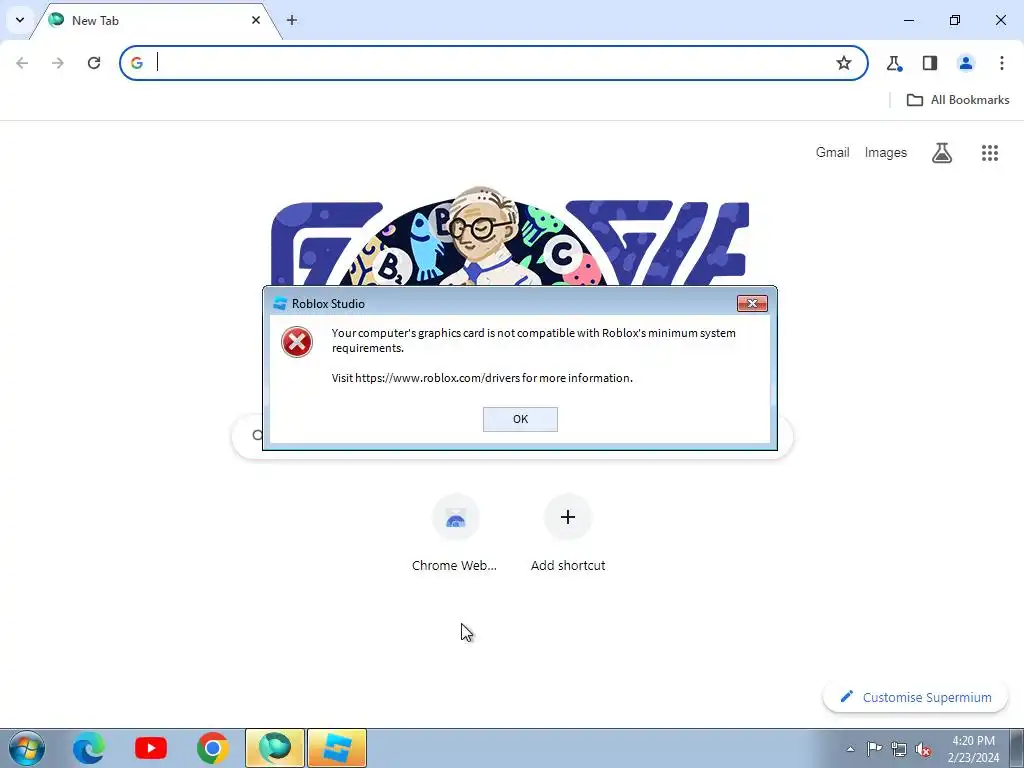Reload the current page
Viewport: 1024px width, 768px height.
(x=94, y=63)
